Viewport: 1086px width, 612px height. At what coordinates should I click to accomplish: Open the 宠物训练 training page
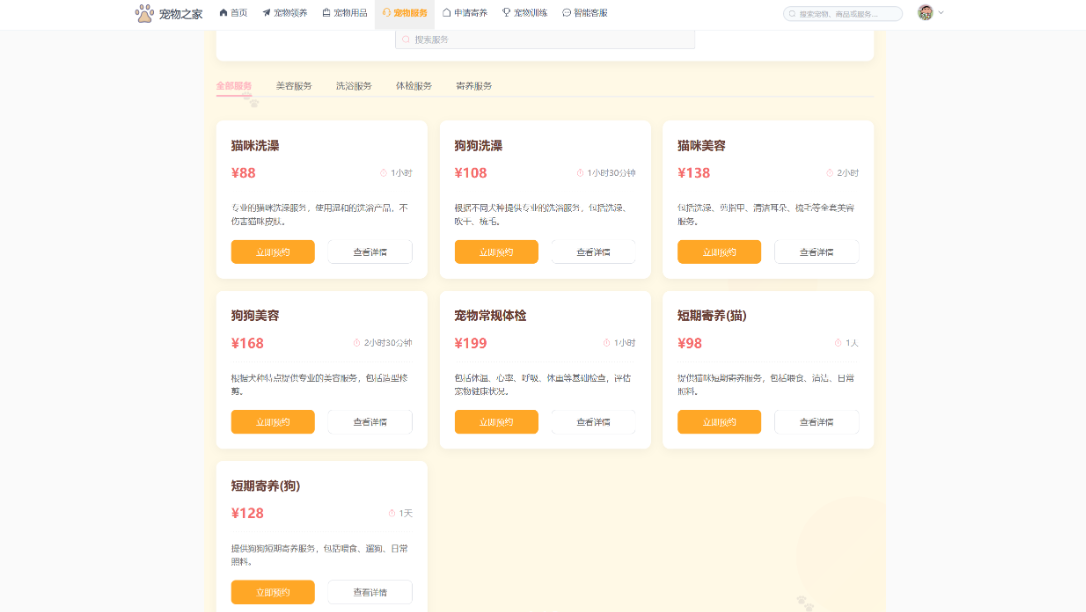click(525, 13)
